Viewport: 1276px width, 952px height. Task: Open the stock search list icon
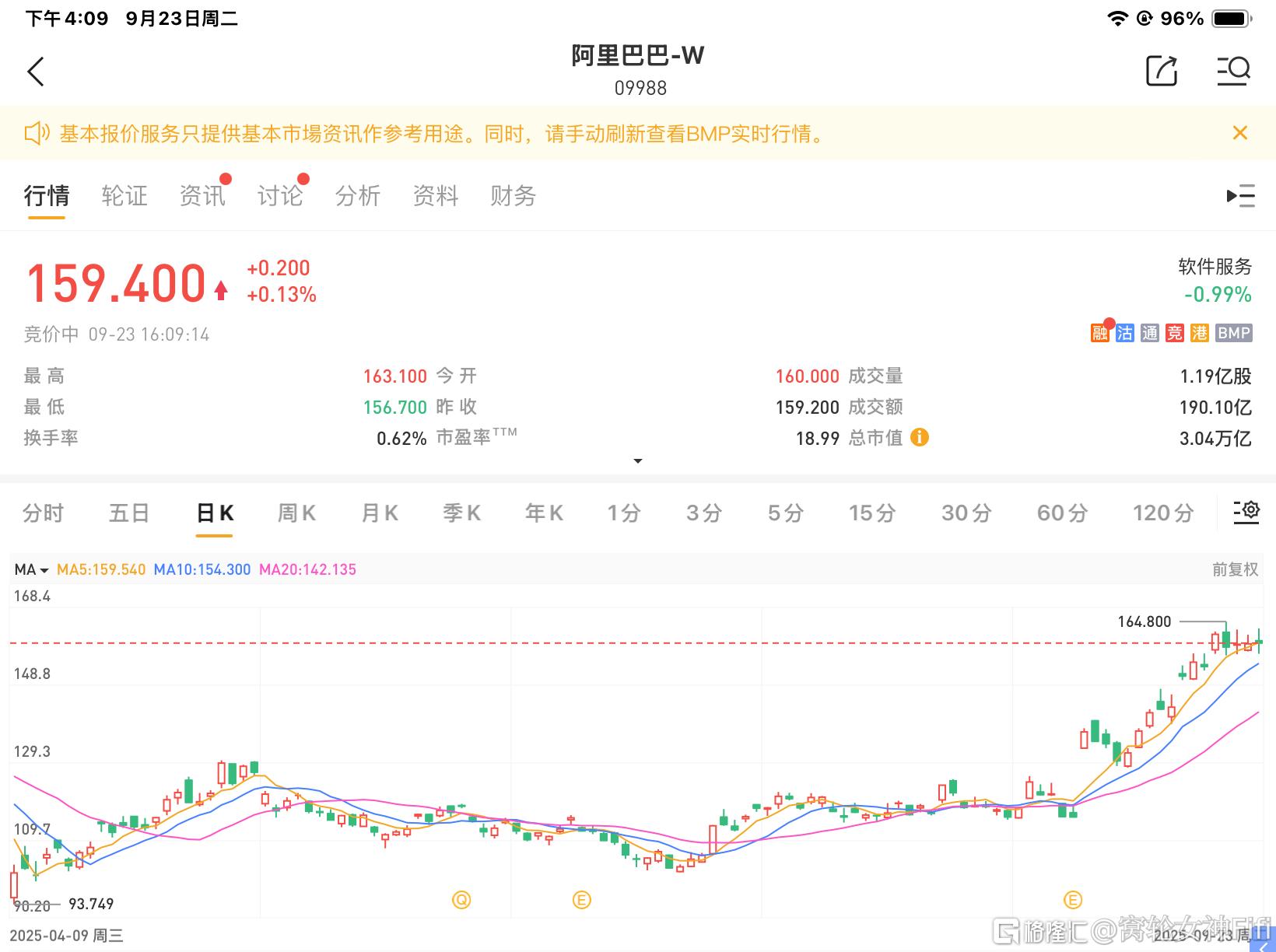pyautogui.click(x=1233, y=72)
